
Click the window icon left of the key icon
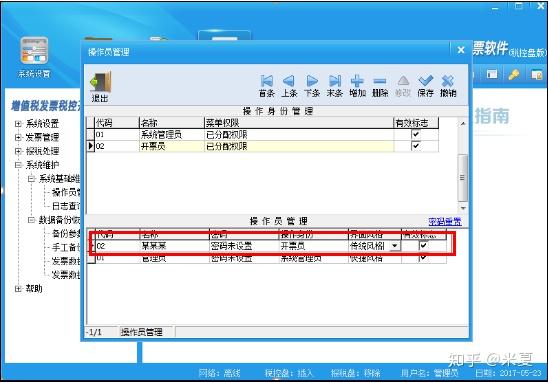[492, 74]
